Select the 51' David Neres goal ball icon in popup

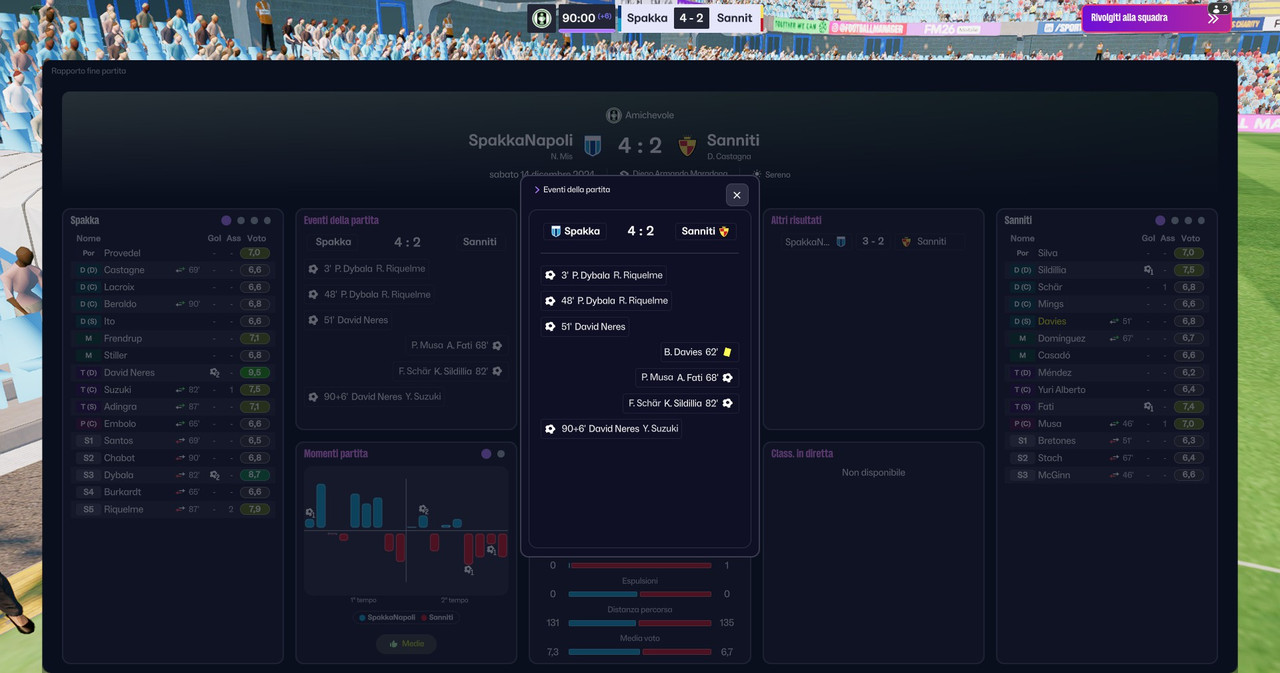click(550, 327)
